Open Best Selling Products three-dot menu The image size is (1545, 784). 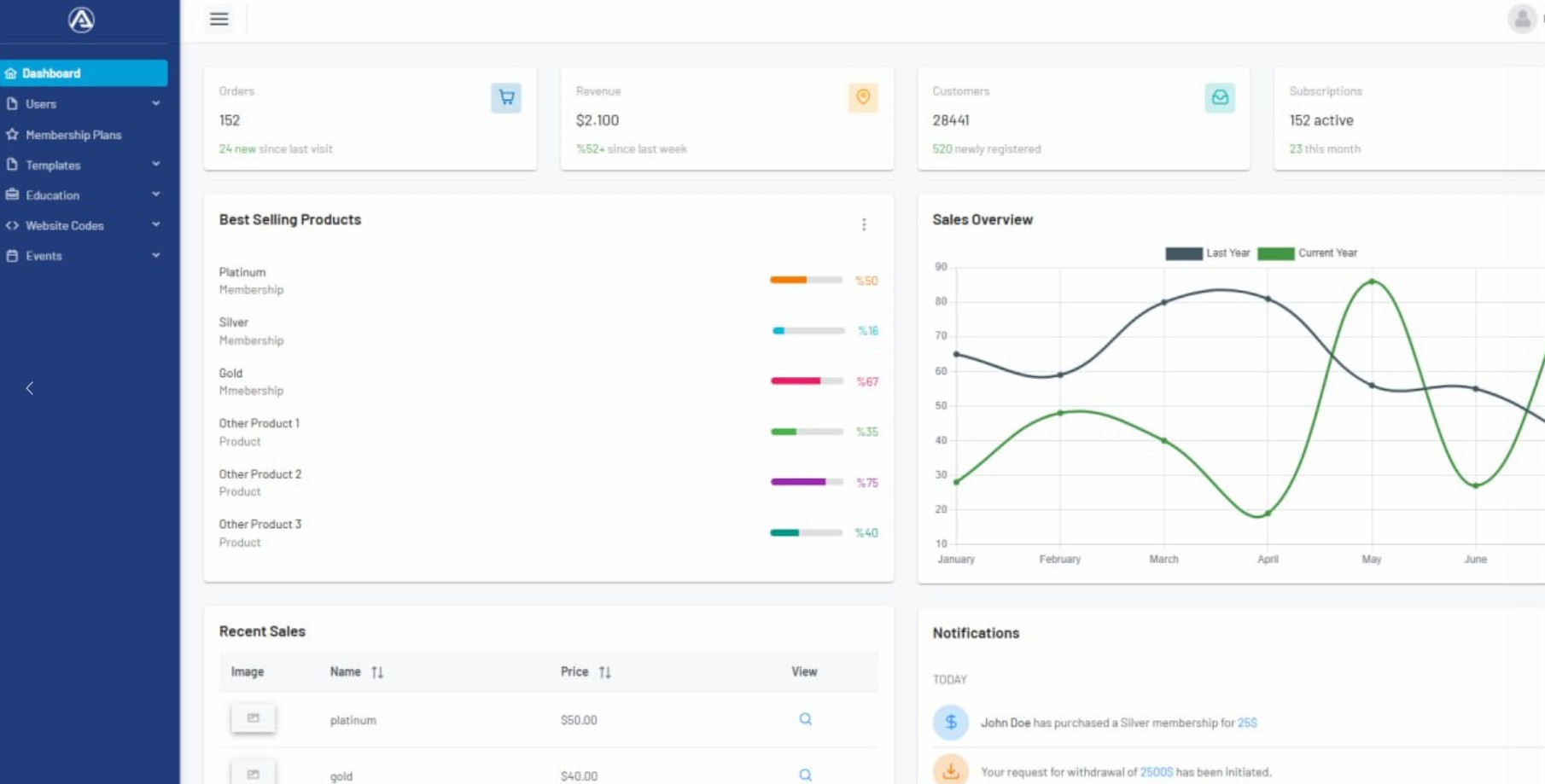coord(864,224)
